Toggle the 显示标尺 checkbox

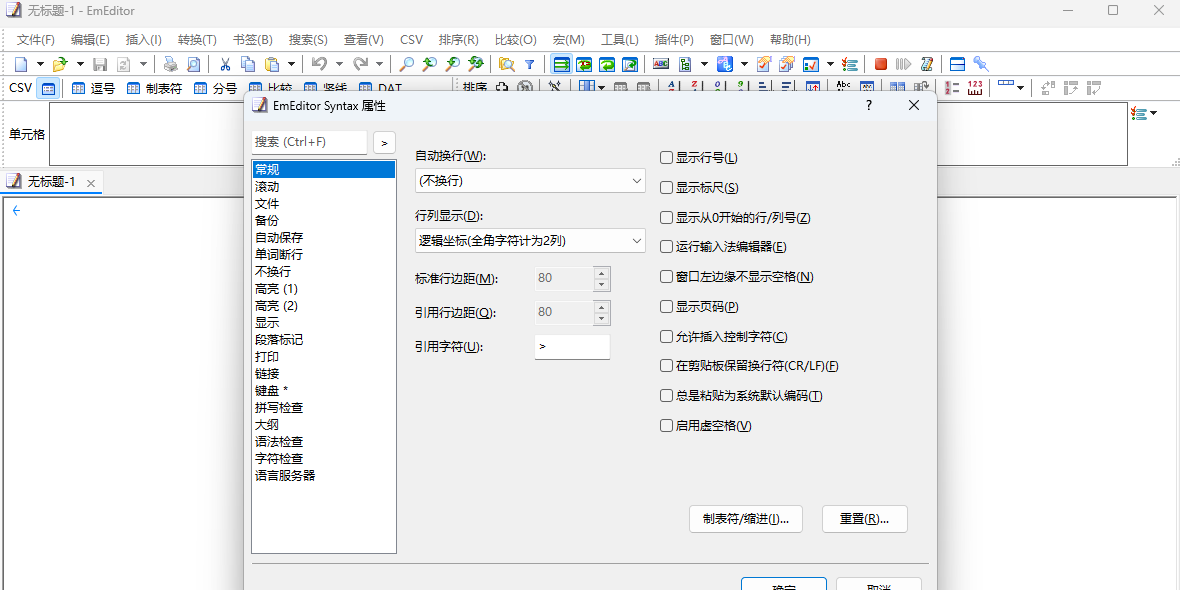click(666, 188)
